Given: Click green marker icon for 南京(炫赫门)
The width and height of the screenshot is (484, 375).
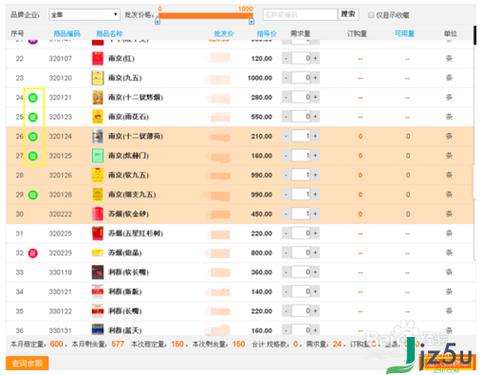Looking at the screenshot, I should point(33,156).
